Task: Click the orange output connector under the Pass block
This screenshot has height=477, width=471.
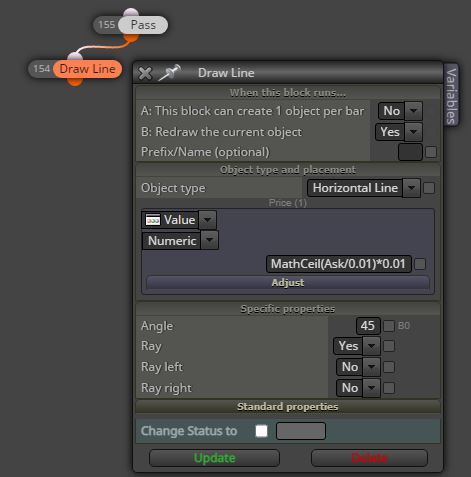Action: click(x=131, y=38)
